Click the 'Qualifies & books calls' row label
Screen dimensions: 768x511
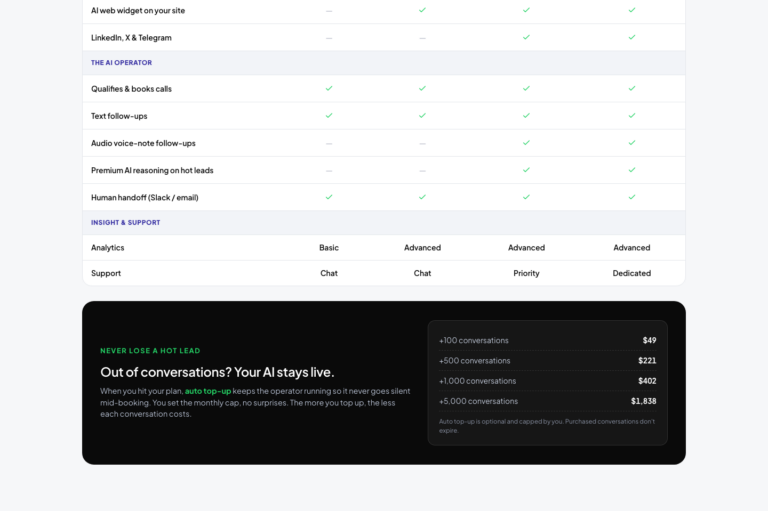[x=131, y=89]
